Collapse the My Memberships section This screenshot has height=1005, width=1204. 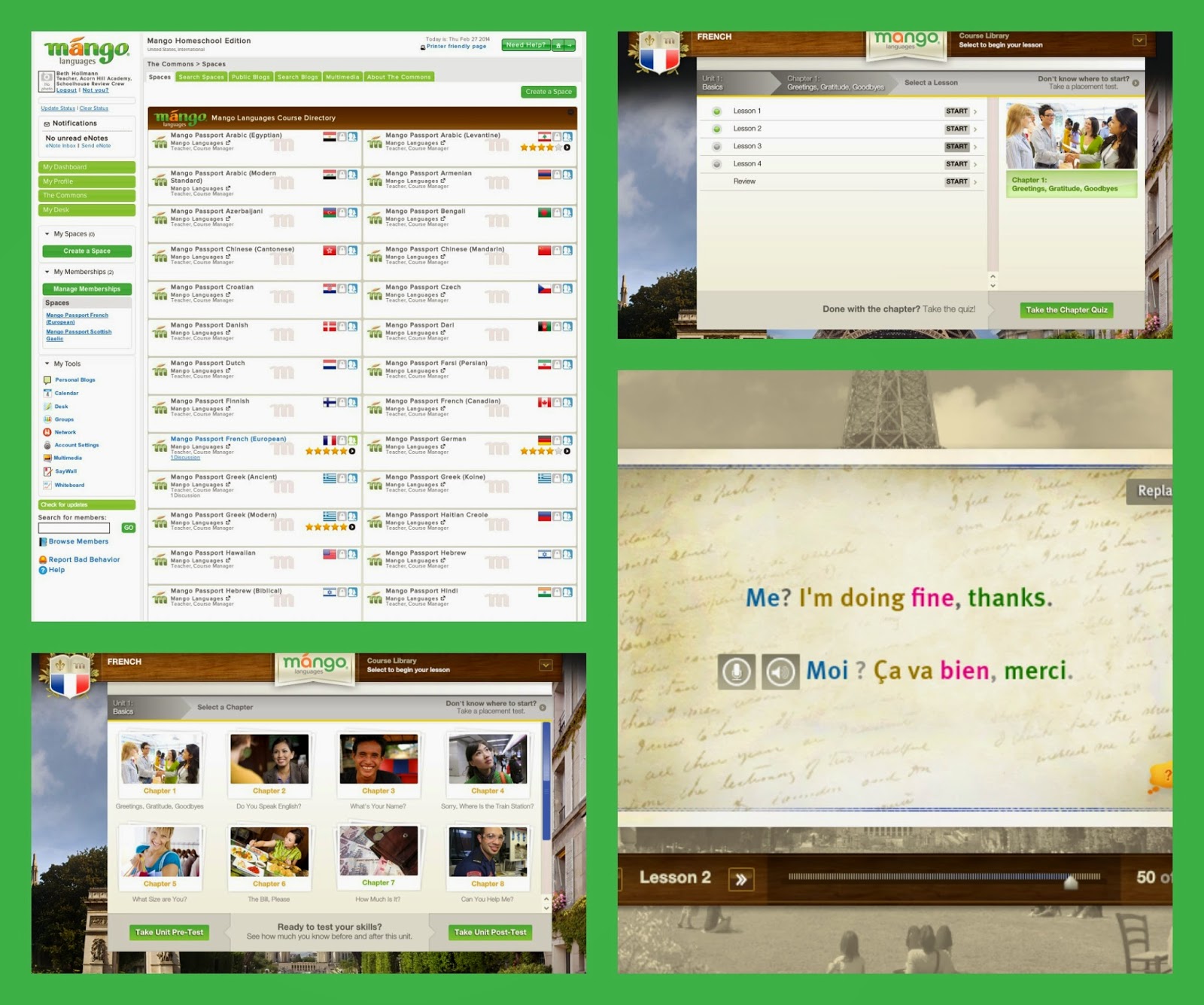[47, 272]
